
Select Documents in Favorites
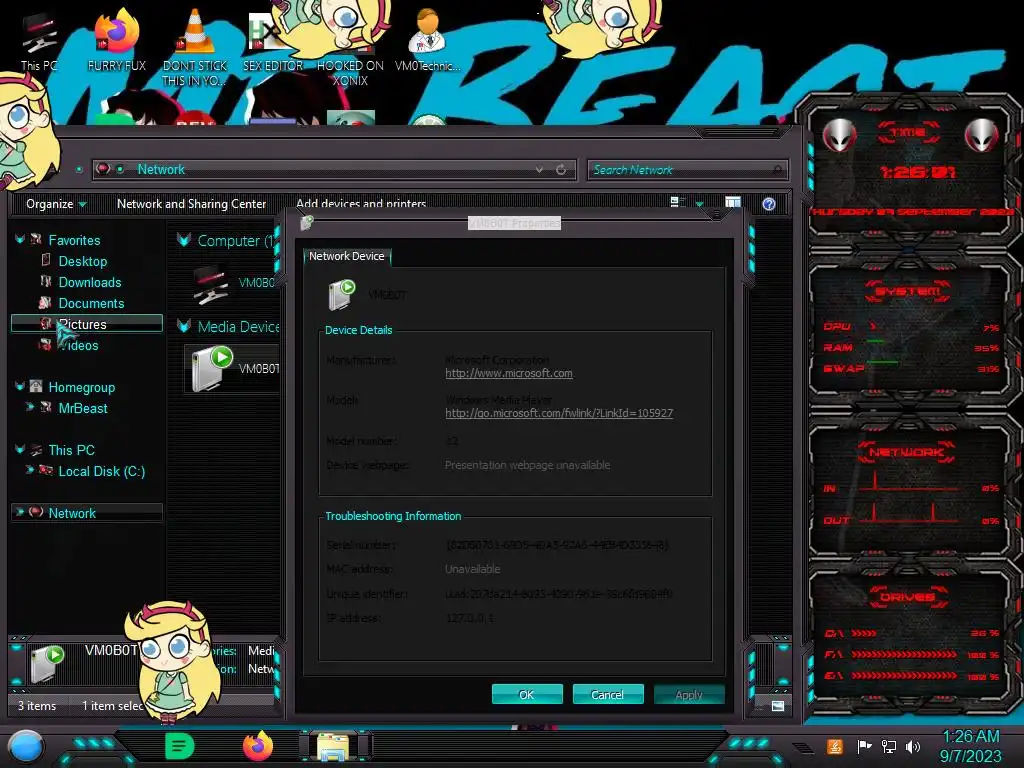pyautogui.click(x=91, y=303)
